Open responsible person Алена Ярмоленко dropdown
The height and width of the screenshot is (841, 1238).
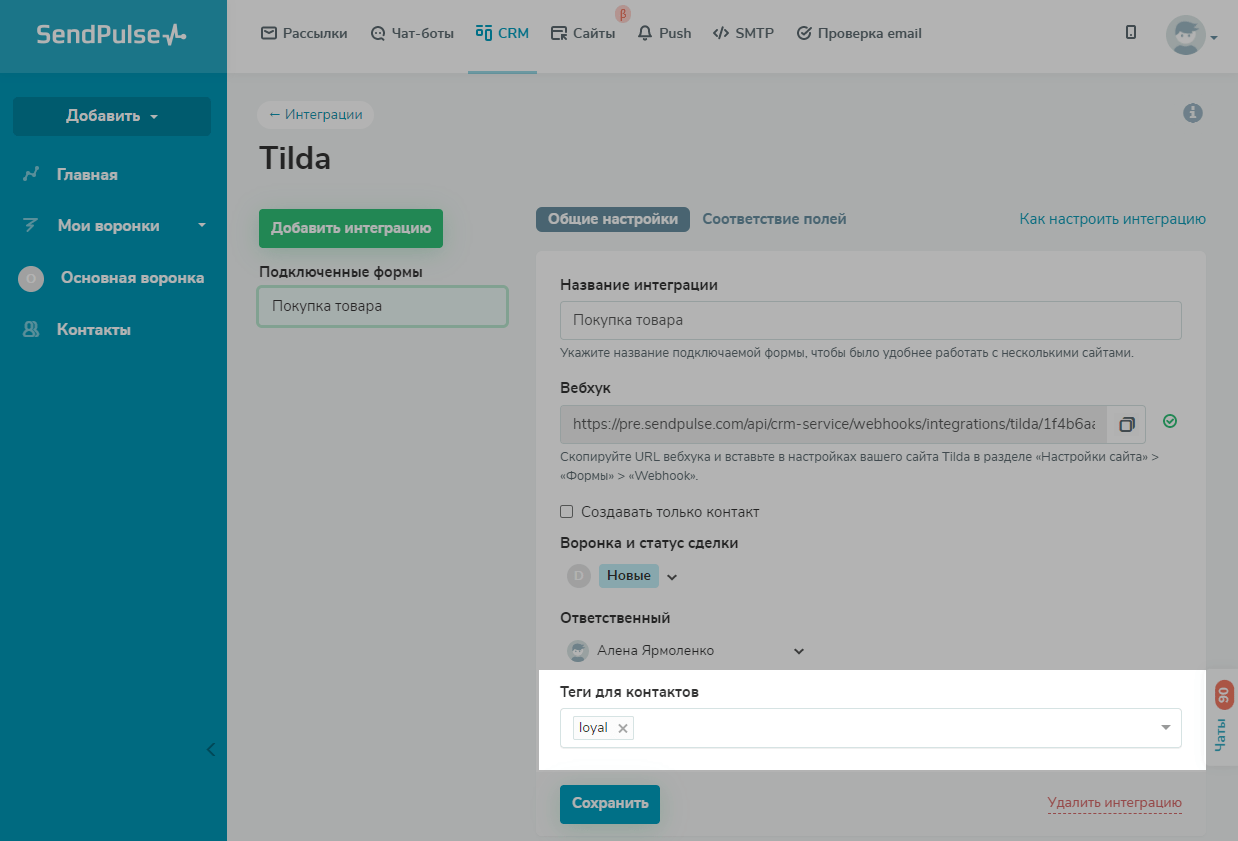(x=799, y=651)
